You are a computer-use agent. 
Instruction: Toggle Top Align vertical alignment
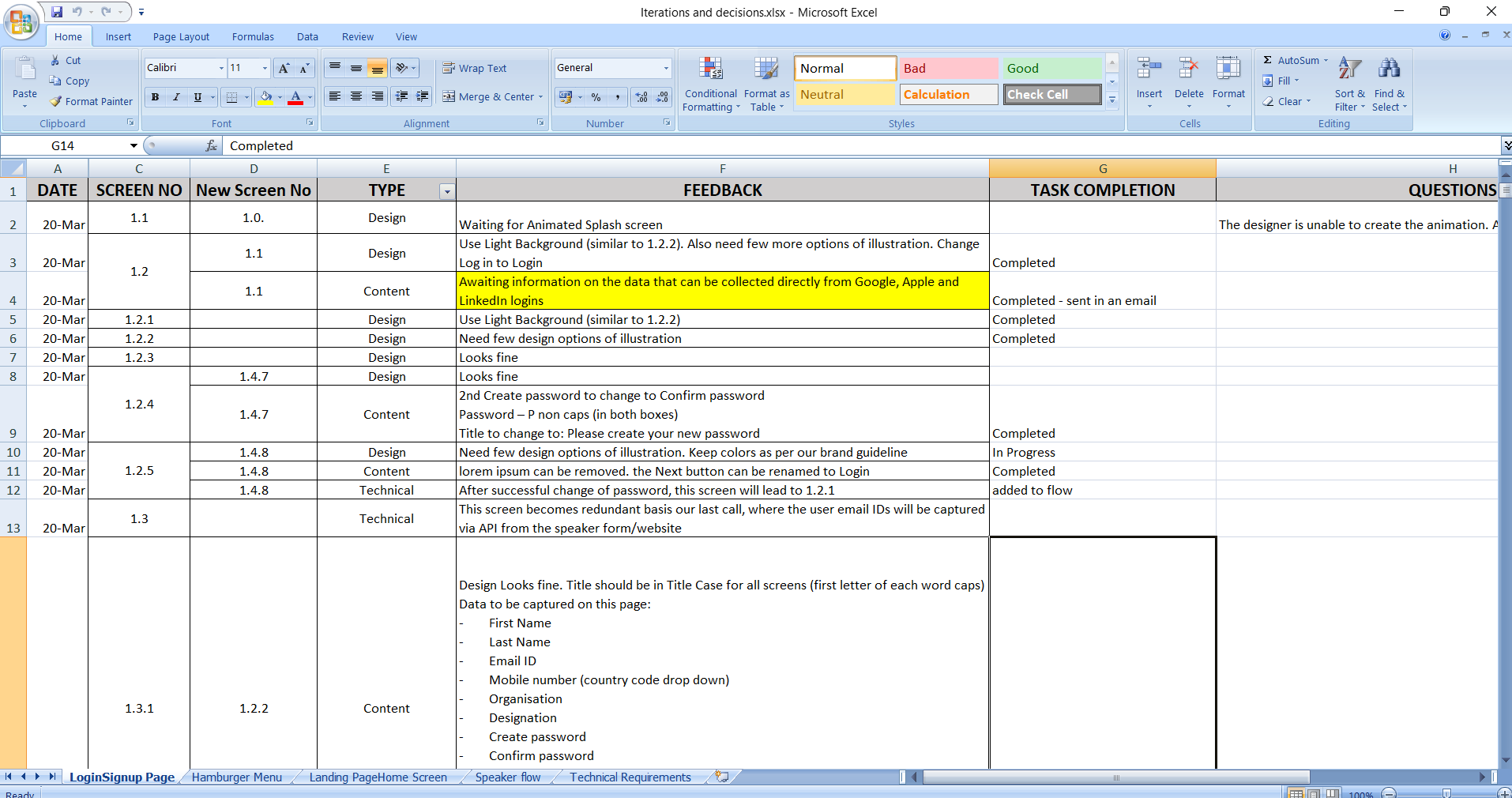[x=335, y=68]
